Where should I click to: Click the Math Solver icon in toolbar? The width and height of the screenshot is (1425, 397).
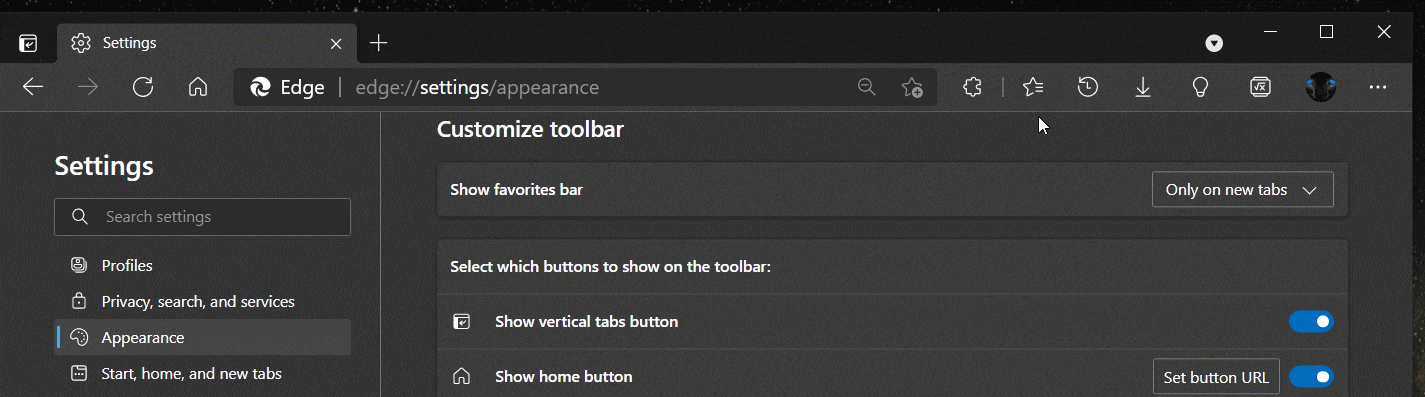tap(1260, 87)
